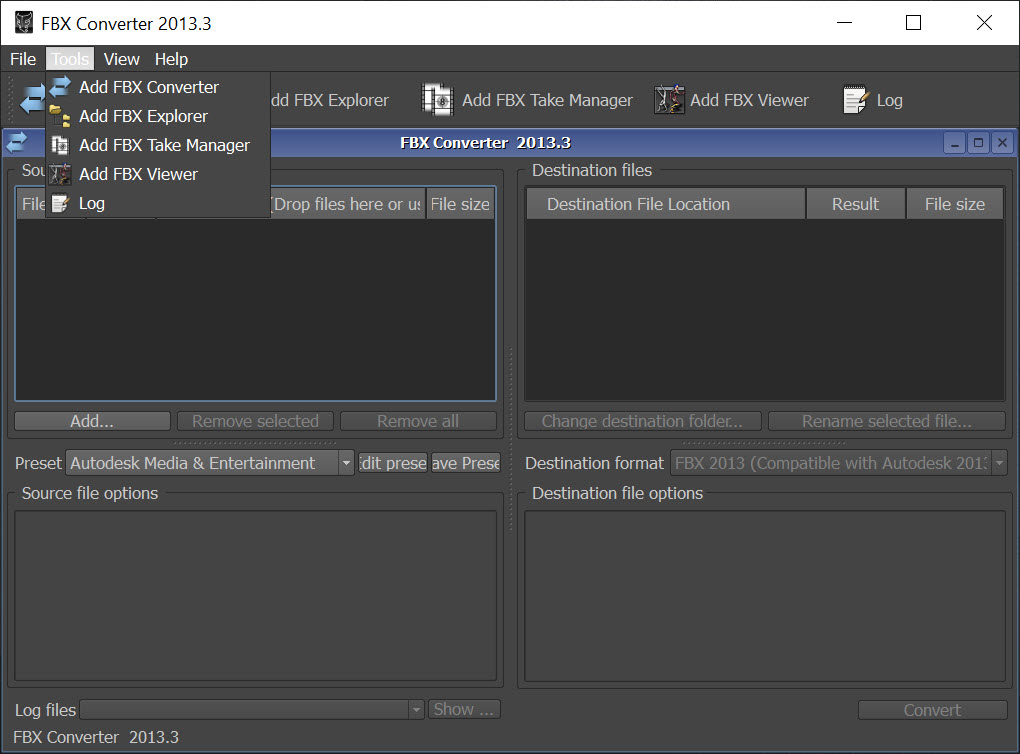Click inside destination files list area

coord(764,309)
